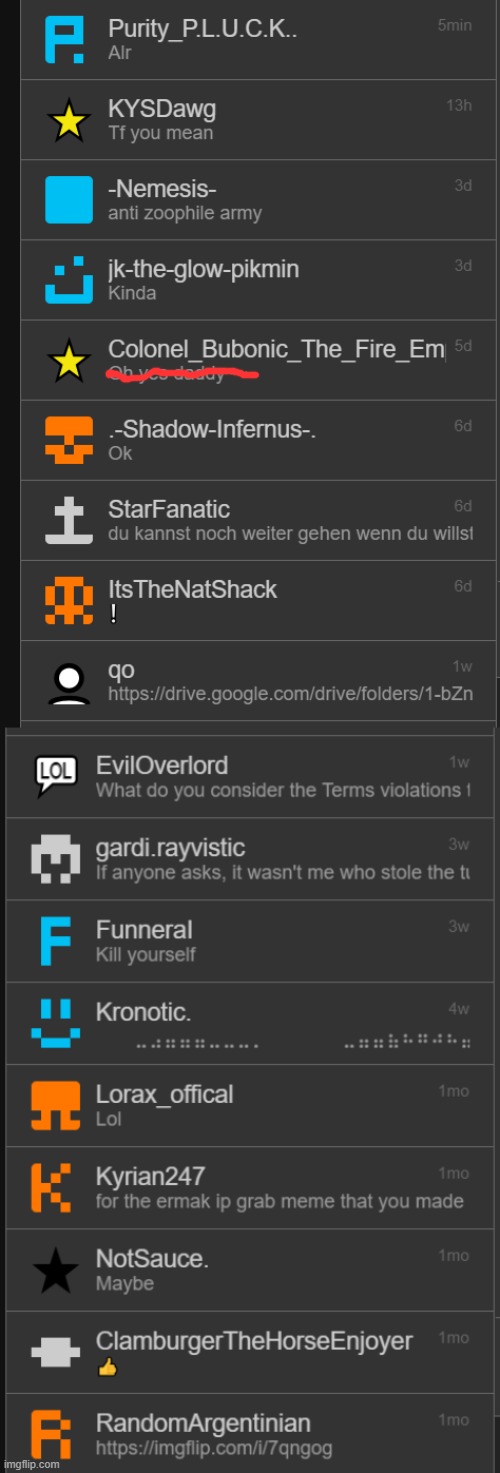Open NotSauce.'s black star icon
The image size is (500, 1473).
point(56,1270)
